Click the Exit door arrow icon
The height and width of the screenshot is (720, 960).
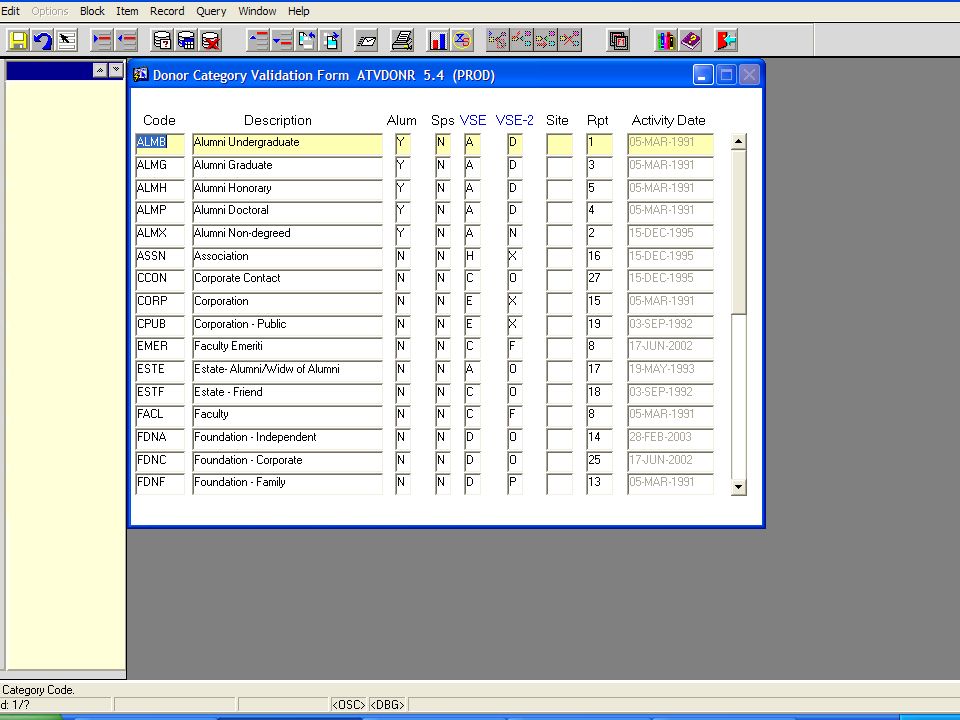tap(726, 40)
